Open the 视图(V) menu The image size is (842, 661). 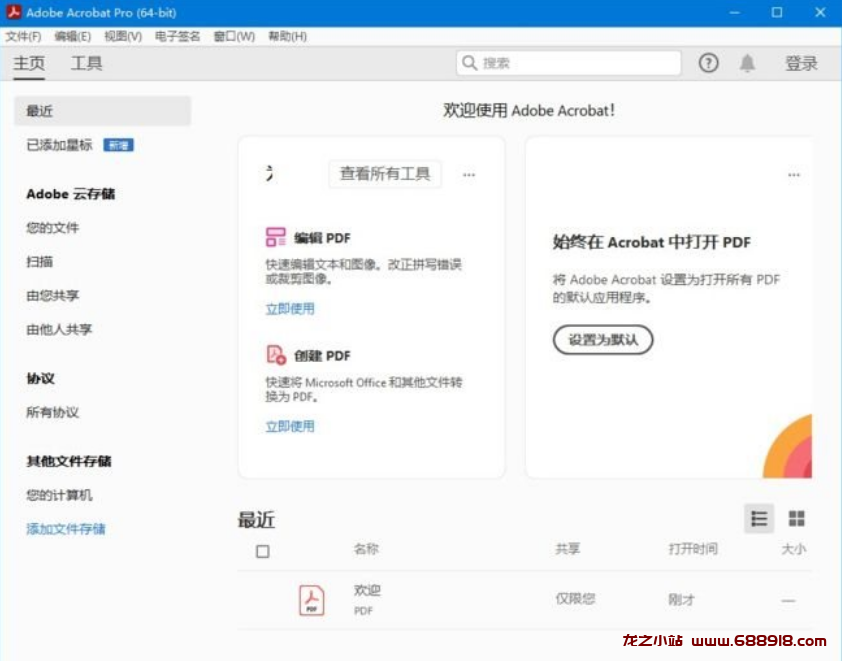[x=123, y=36]
